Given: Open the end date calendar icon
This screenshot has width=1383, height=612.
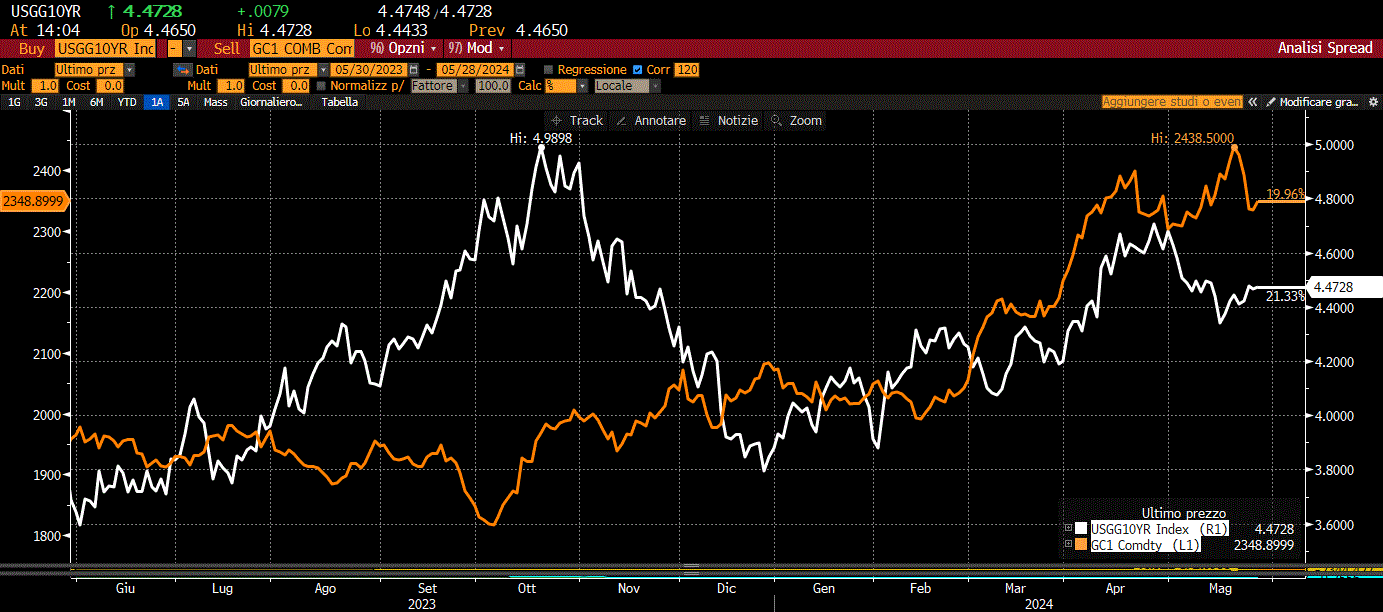Looking at the screenshot, I should tap(520, 70).
